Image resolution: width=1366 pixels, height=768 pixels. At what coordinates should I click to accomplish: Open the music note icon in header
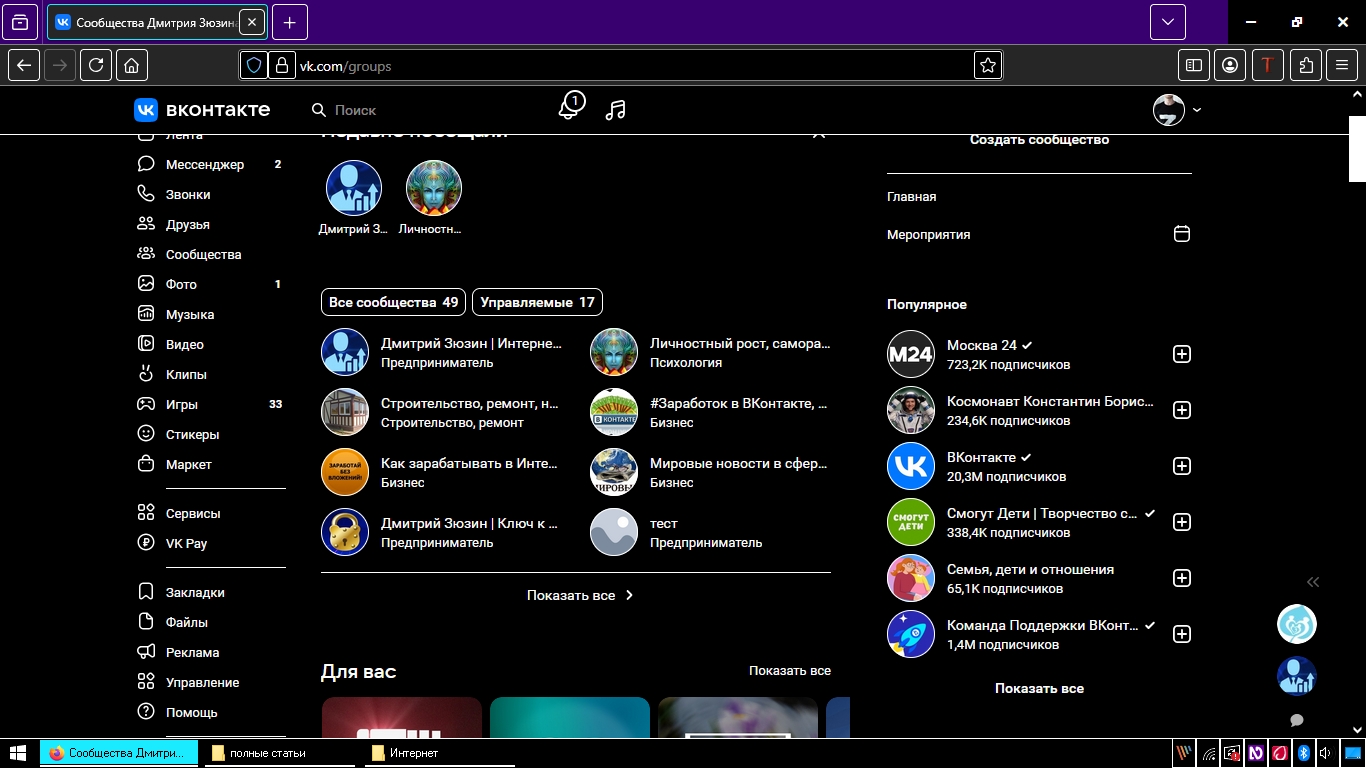[x=616, y=110]
